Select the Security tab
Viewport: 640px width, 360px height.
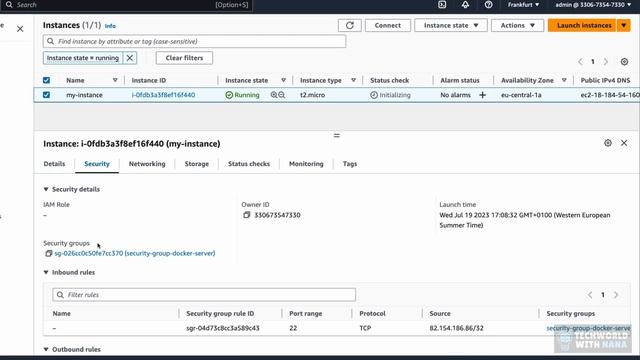pyautogui.click(x=97, y=164)
